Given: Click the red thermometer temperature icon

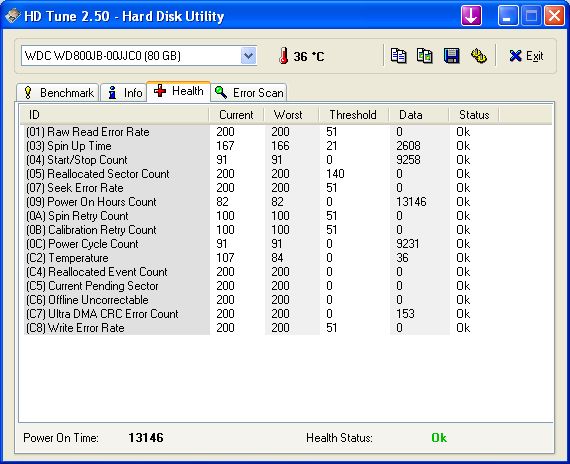Looking at the screenshot, I should tap(284, 56).
